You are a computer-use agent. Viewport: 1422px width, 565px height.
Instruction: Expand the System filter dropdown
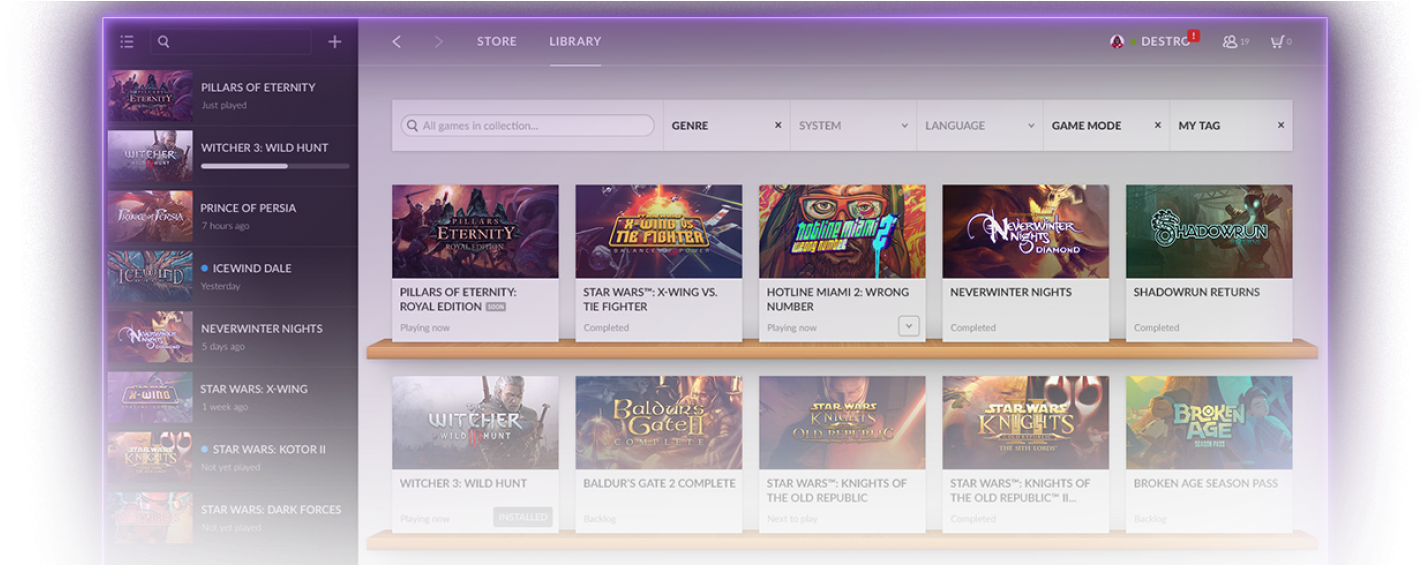tap(904, 126)
